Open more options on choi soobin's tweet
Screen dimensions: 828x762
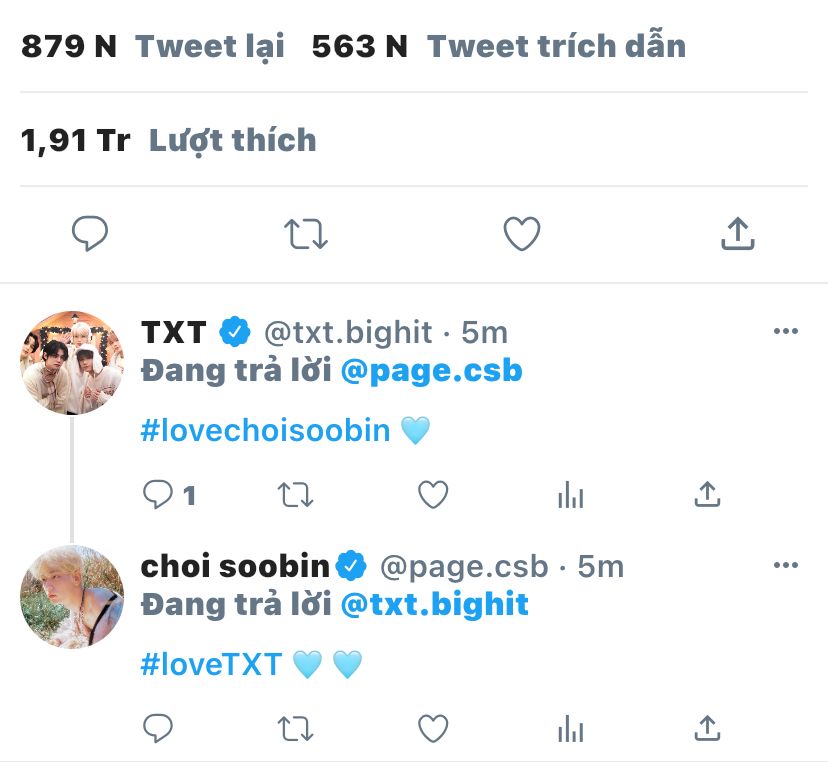[786, 566]
